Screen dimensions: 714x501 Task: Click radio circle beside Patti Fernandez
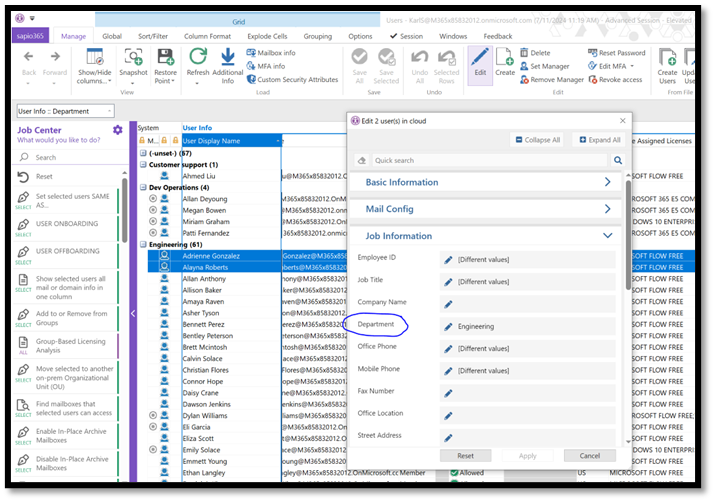point(153,233)
